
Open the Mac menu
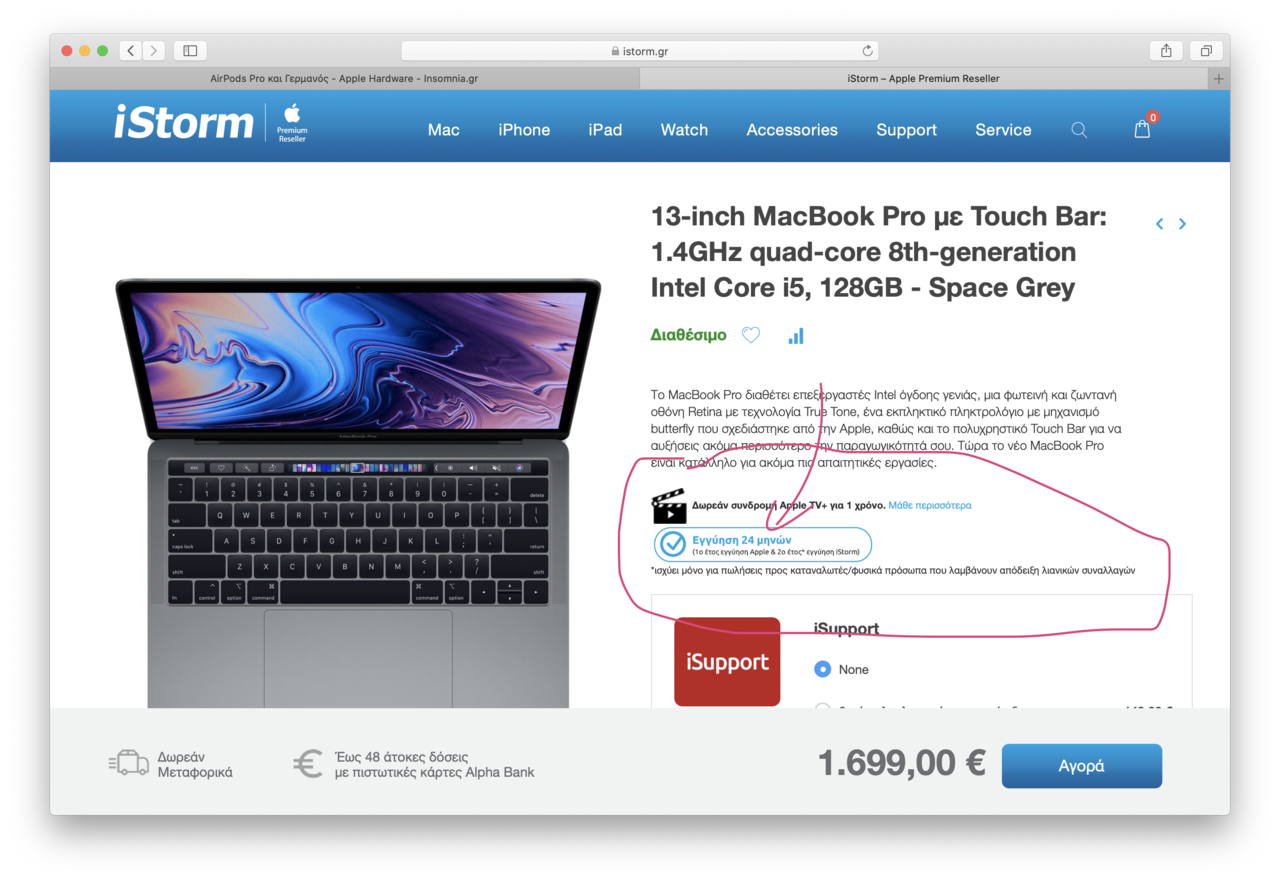point(444,130)
